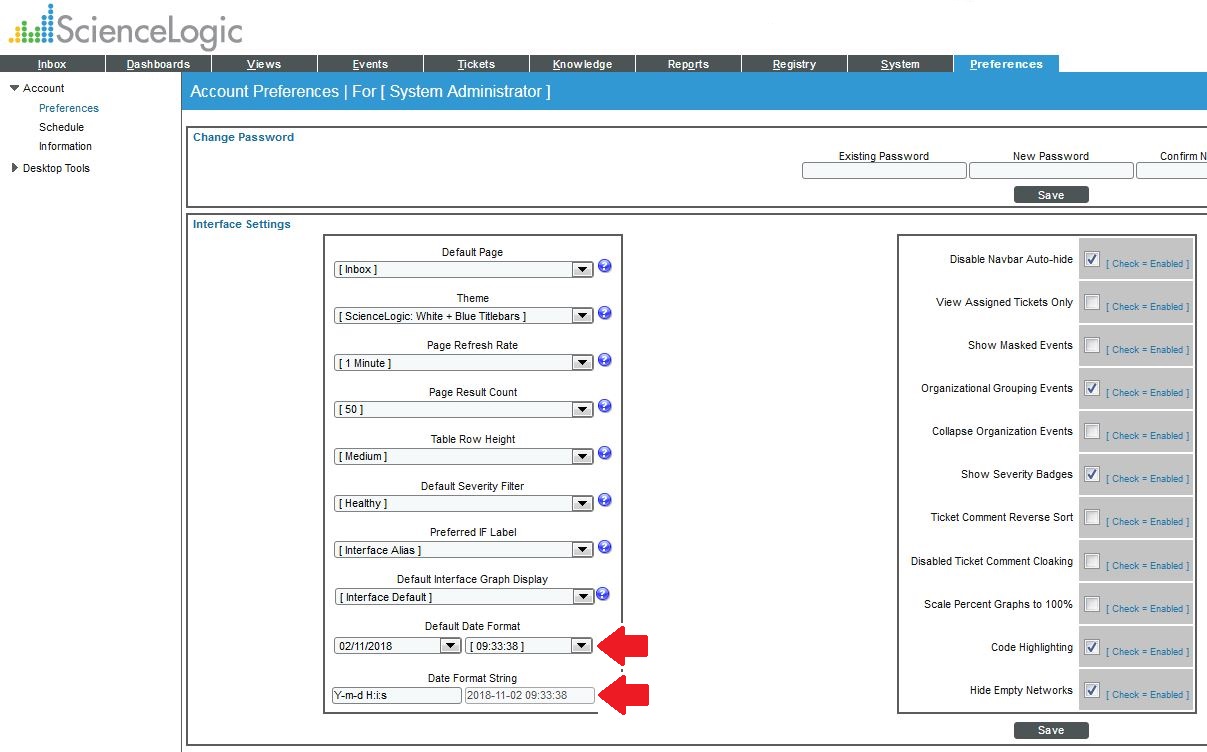Click help icon for Interface Graph Display
1207x752 pixels.
pos(604,595)
